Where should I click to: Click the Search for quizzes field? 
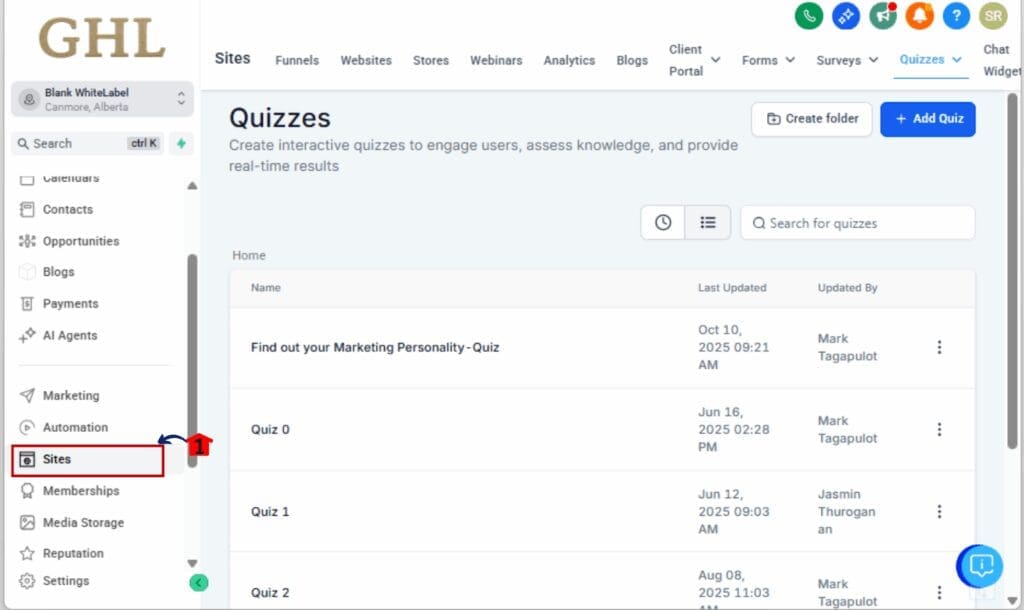pos(858,223)
